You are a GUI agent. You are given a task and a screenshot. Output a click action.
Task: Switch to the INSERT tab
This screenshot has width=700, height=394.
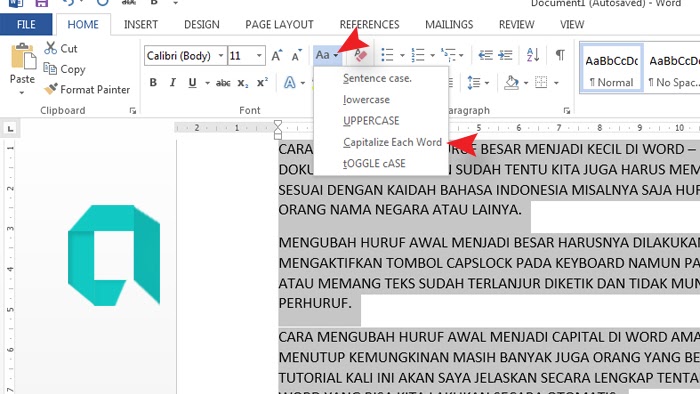point(141,25)
